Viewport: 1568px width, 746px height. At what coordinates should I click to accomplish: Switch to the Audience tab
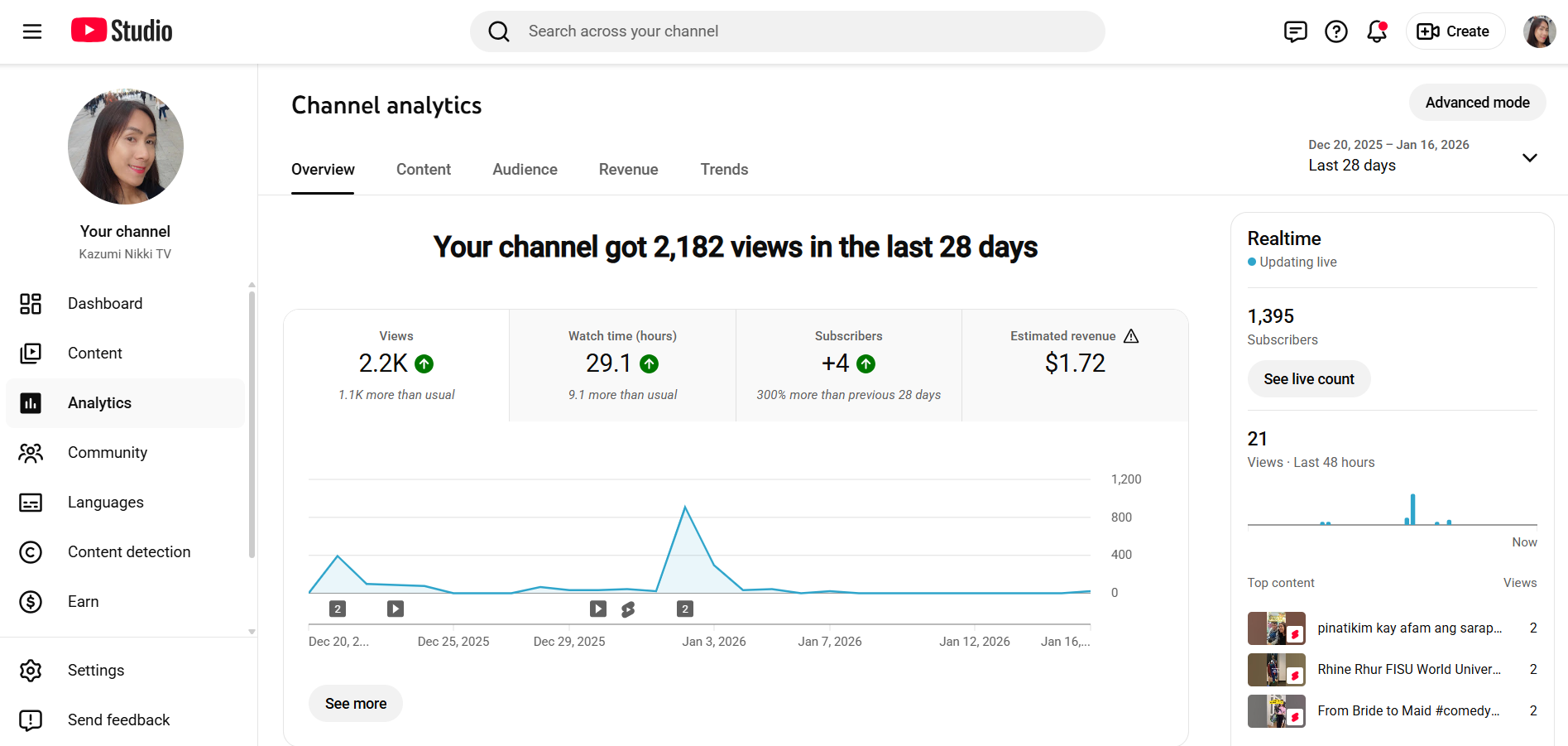[x=525, y=170]
